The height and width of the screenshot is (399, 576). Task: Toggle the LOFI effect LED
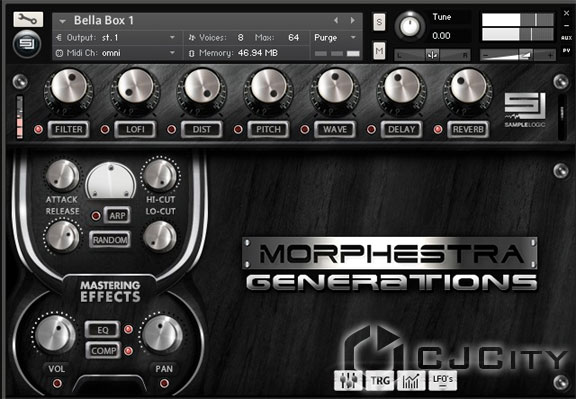[x=105, y=129]
